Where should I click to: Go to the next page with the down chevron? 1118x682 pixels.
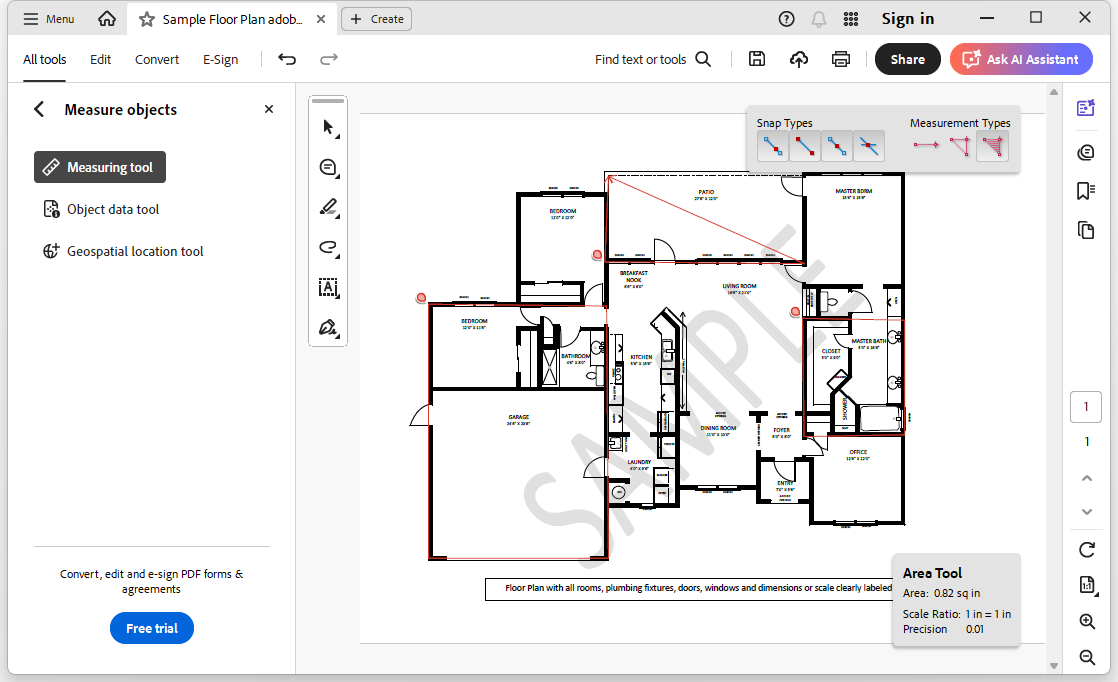[1086, 512]
